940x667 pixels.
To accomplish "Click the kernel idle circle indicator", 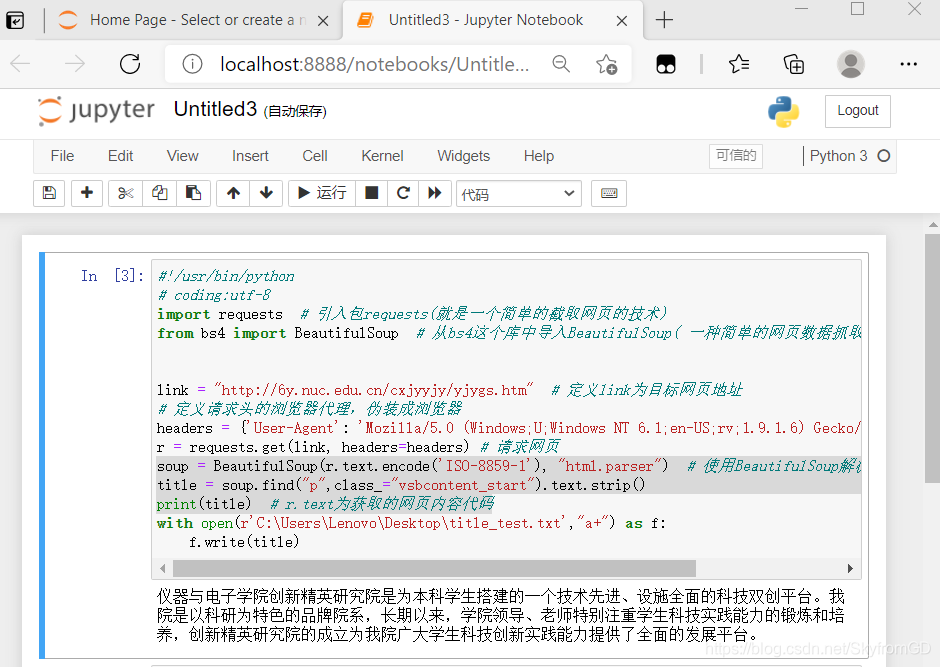I will (884, 156).
